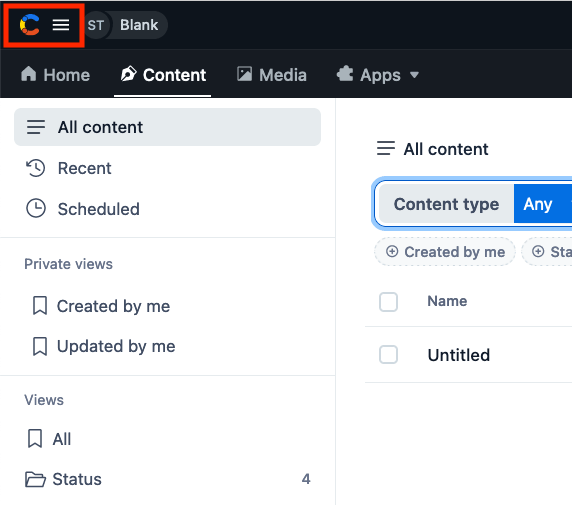
Task: Click the Home house icon
Action: [28, 74]
